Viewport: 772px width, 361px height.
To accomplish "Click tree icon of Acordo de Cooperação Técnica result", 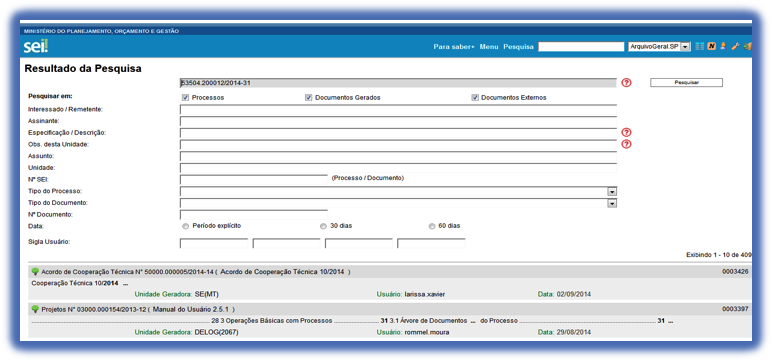I will [35, 272].
